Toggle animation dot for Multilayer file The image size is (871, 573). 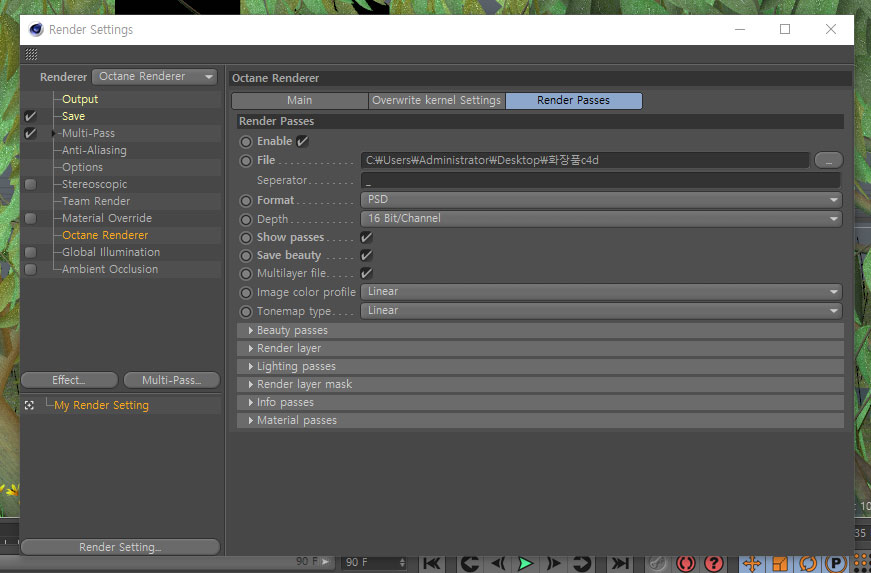(x=246, y=274)
